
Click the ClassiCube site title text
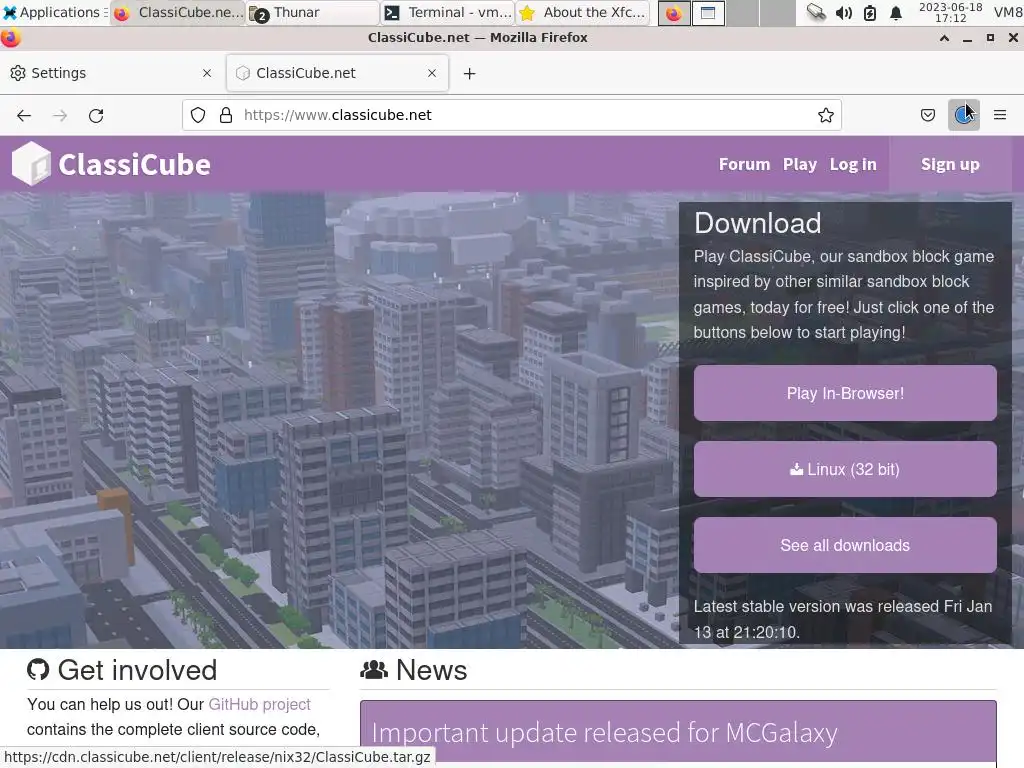point(135,165)
